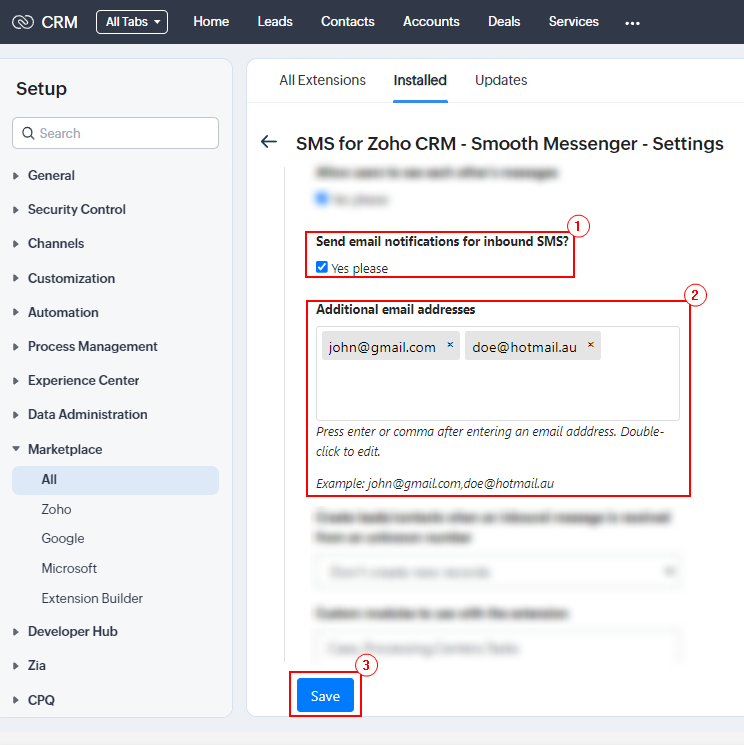Expand the Channels section

(56, 244)
